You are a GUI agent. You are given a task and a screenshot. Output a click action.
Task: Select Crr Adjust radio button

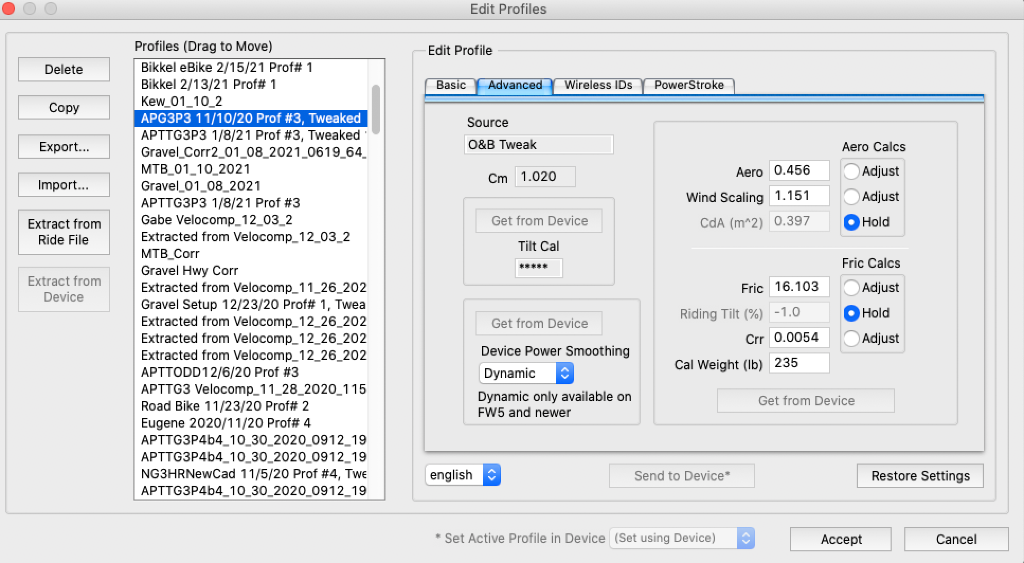point(852,339)
